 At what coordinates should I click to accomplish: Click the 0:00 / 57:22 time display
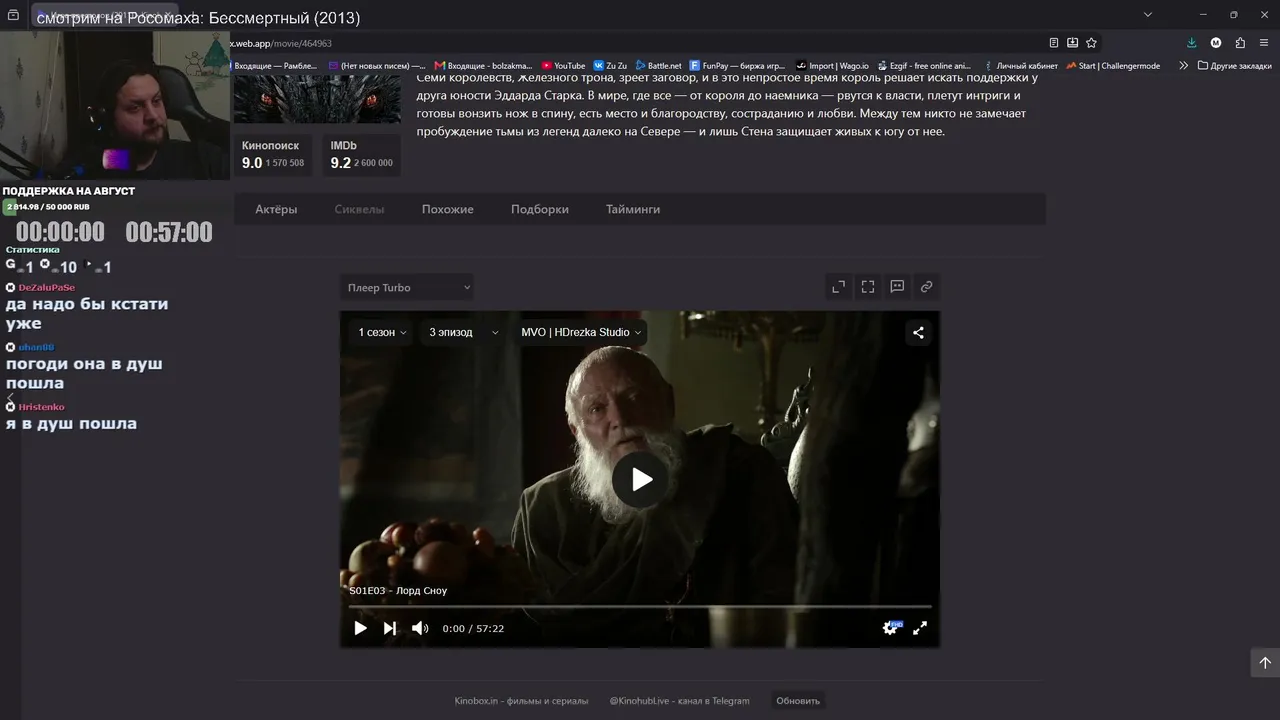(473, 629)
